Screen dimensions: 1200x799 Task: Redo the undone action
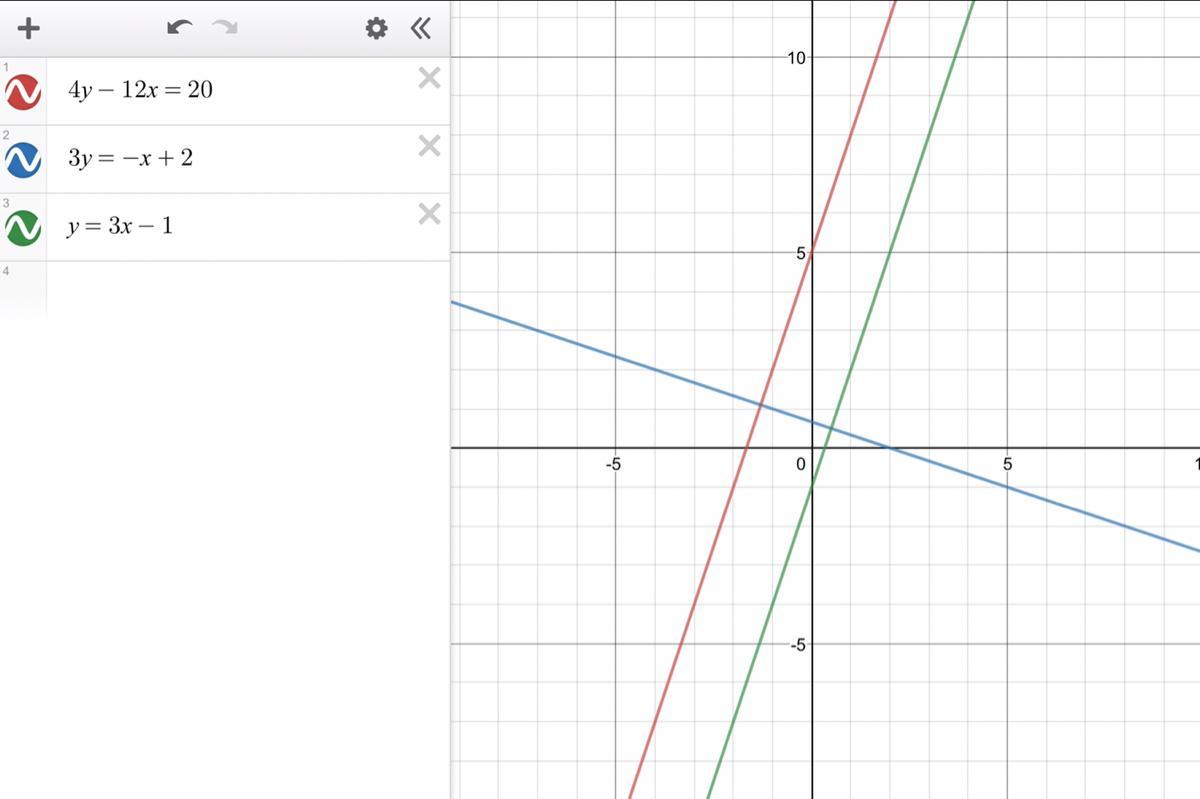click(x=225, y=27)
